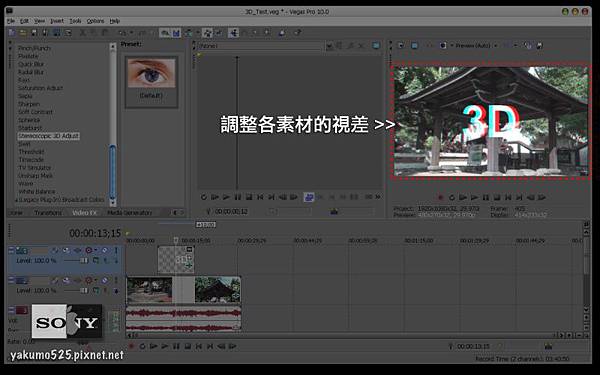Viewport: 600px width, 375px height.
Task: Click the Redo arrow icon
Action: coord(142,33)
